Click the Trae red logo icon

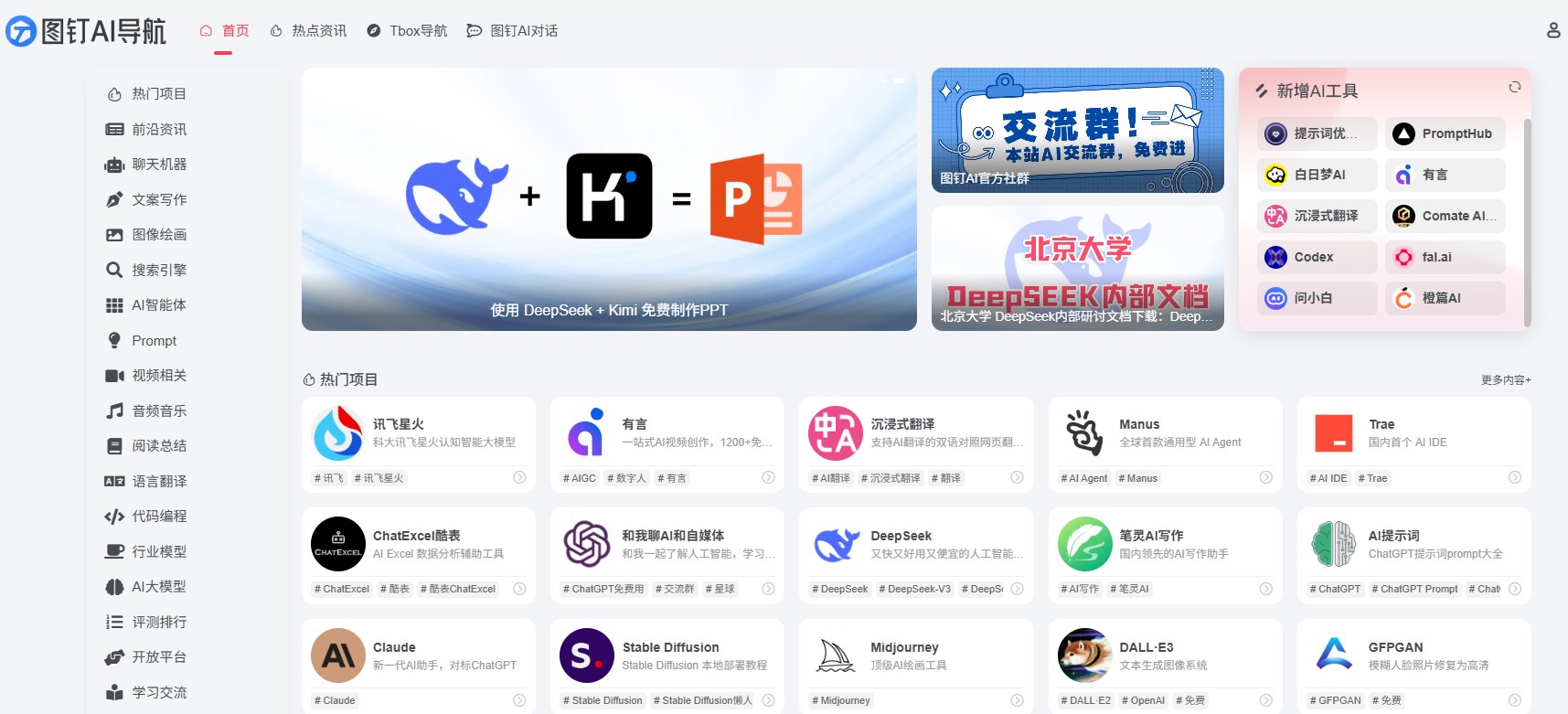[x=1333, y=433]
